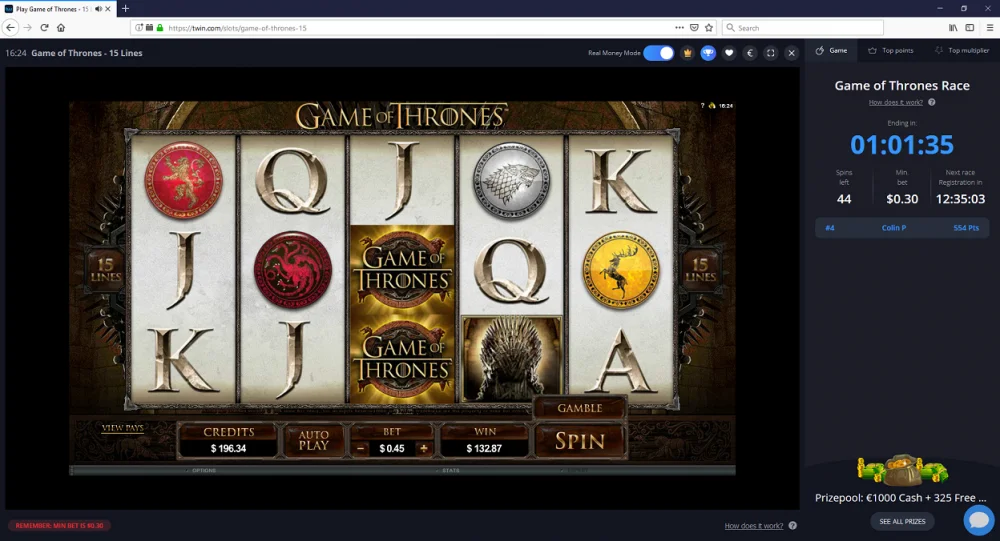Click the WIN amount $ 132.87

484,448
